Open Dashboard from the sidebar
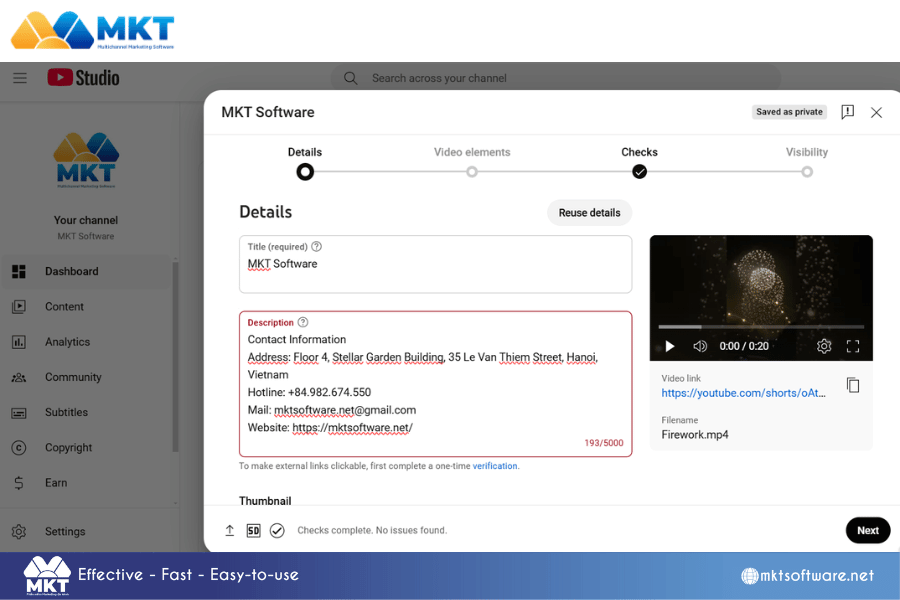This screenshot has height=600, width=900. coord(86,272)
